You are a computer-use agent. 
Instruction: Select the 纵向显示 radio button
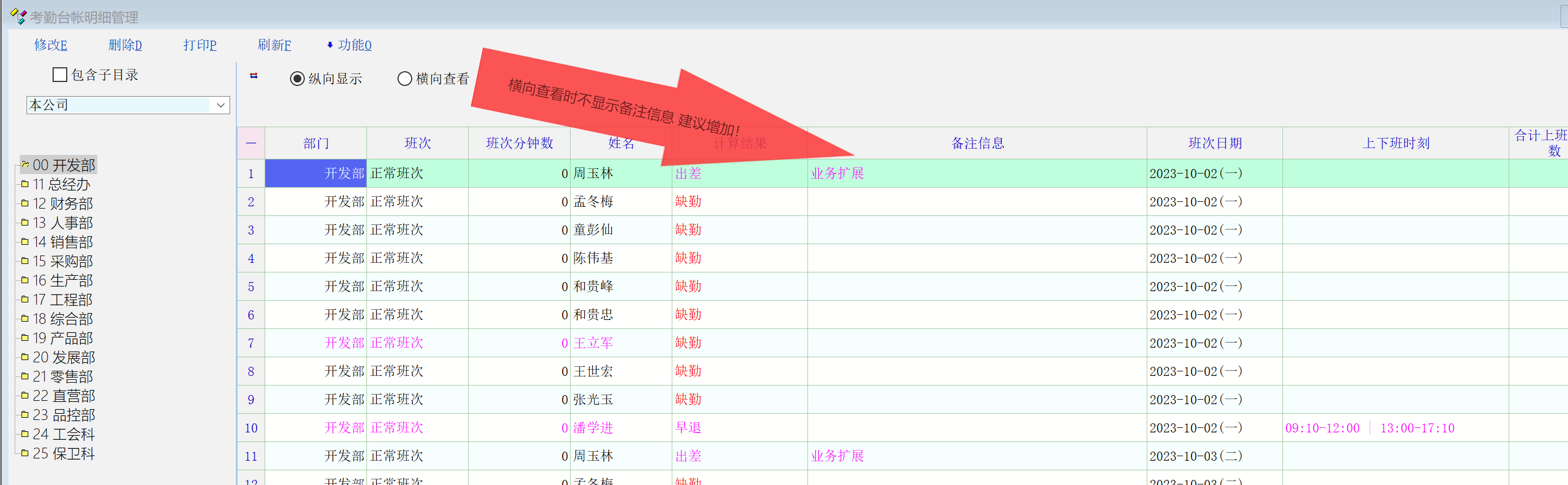tap(297, 79)
